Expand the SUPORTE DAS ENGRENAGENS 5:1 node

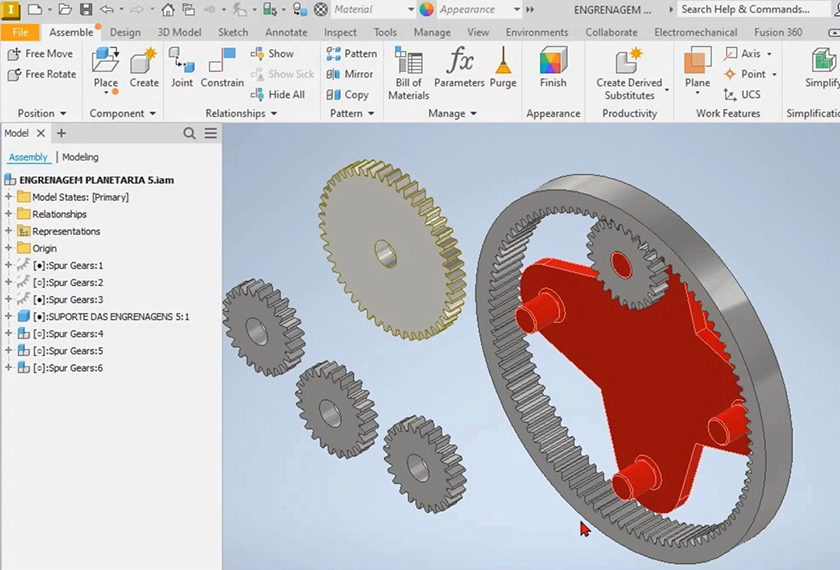pos(9,317)
